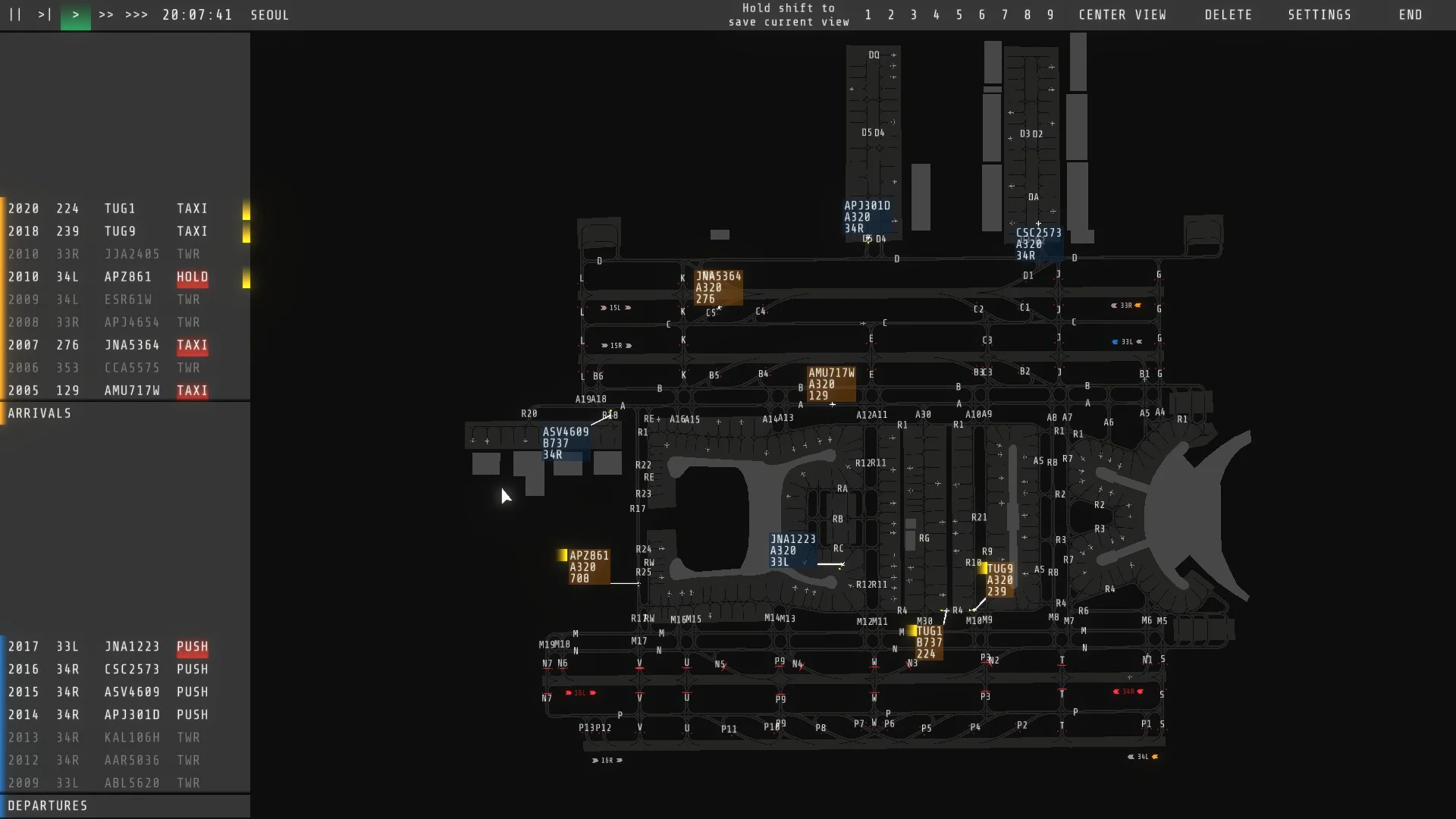Toggle the TAXI status on strip JNA5364
Screen dimensions: 1456x819
tap(191, 345)
